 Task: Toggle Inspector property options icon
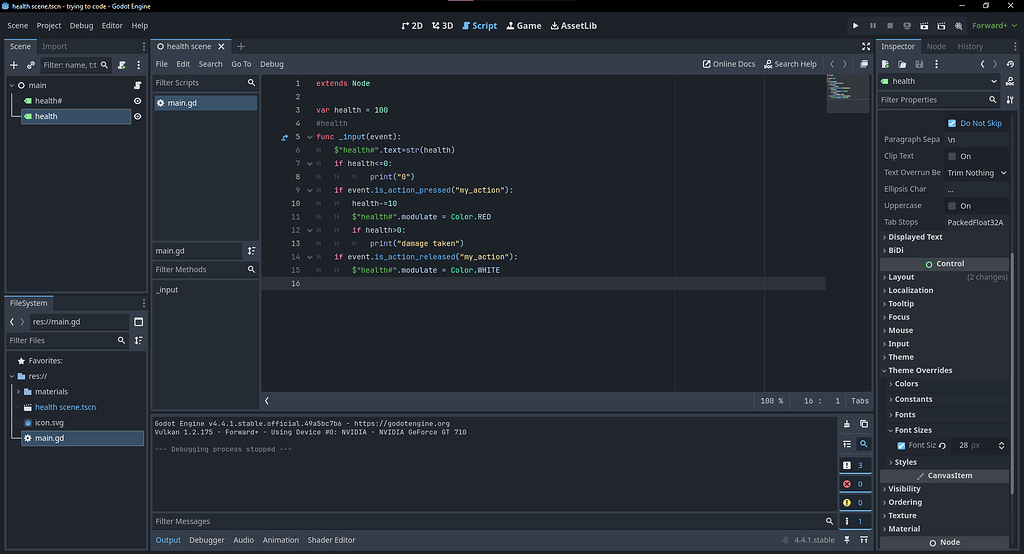[1010, 100]
